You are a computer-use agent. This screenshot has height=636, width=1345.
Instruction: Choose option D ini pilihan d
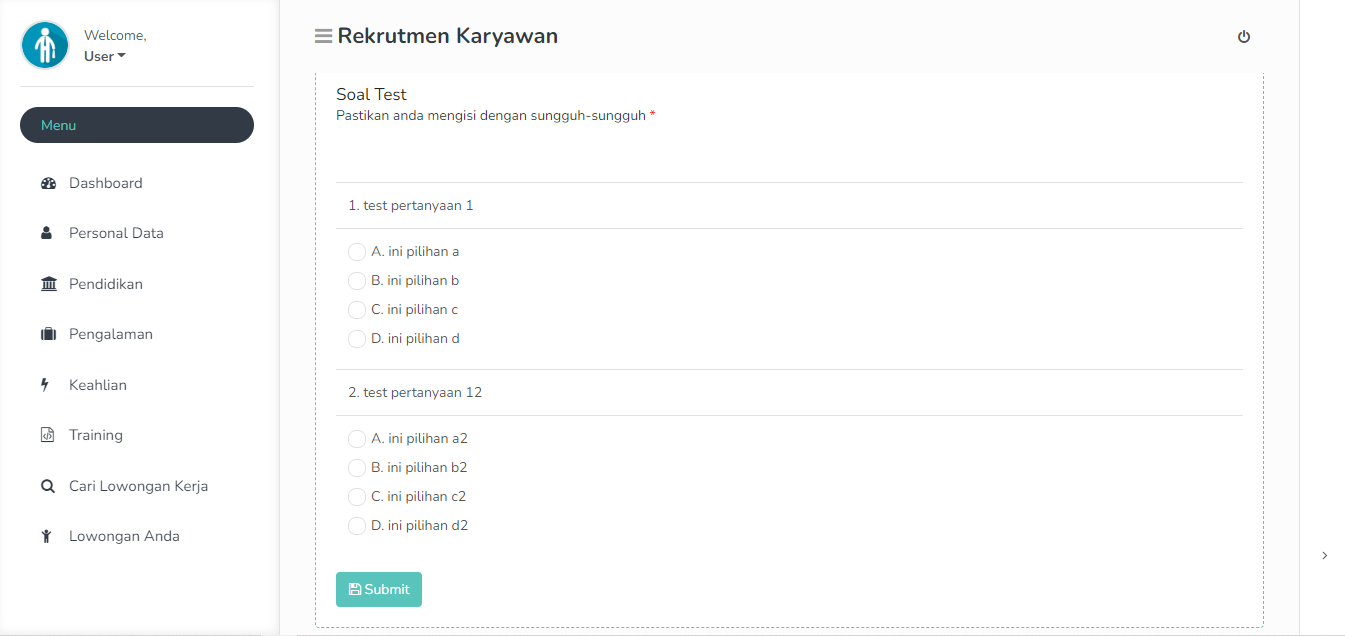(357, 339)
